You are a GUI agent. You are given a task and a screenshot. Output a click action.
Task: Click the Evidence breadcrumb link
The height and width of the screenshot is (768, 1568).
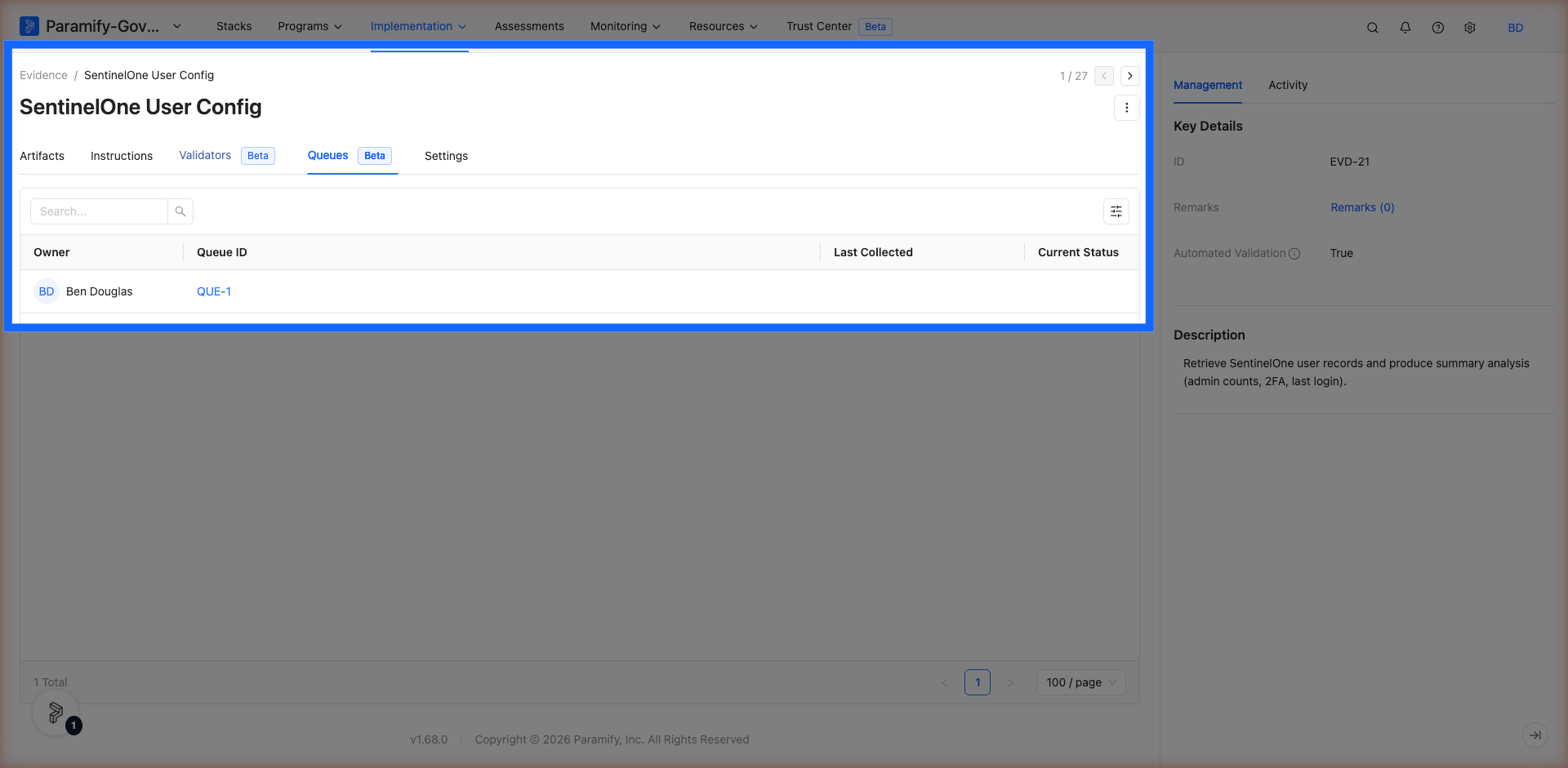pyautogui.click(x=43, y=75)
